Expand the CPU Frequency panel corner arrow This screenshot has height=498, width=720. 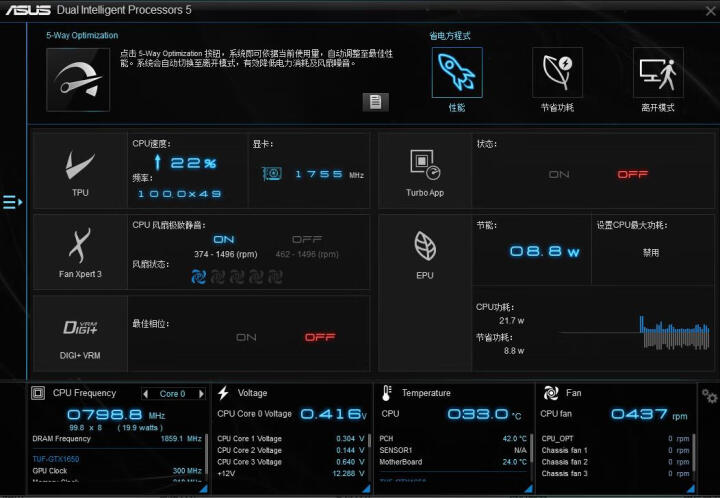pyautogui.click(x=204, y=489)
